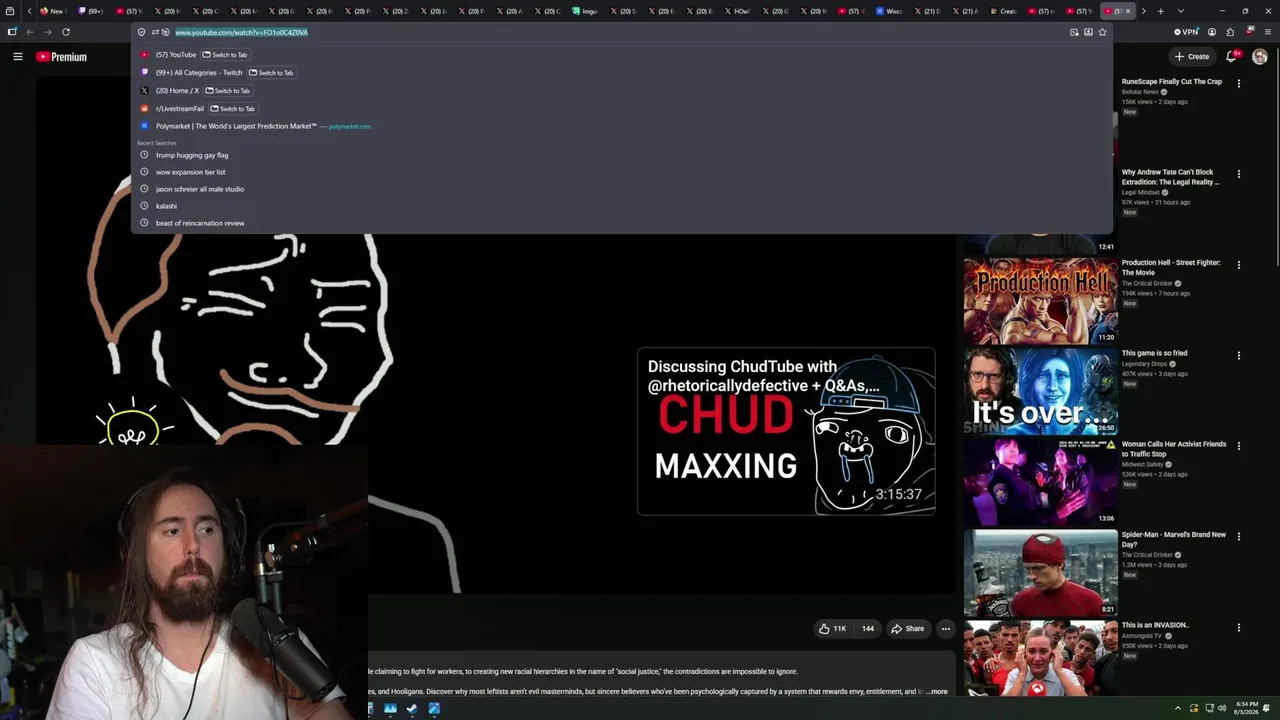Open the Steam icon in taskbar
This screenshot has height=720, width=1280.
click(x=411, y=709)
